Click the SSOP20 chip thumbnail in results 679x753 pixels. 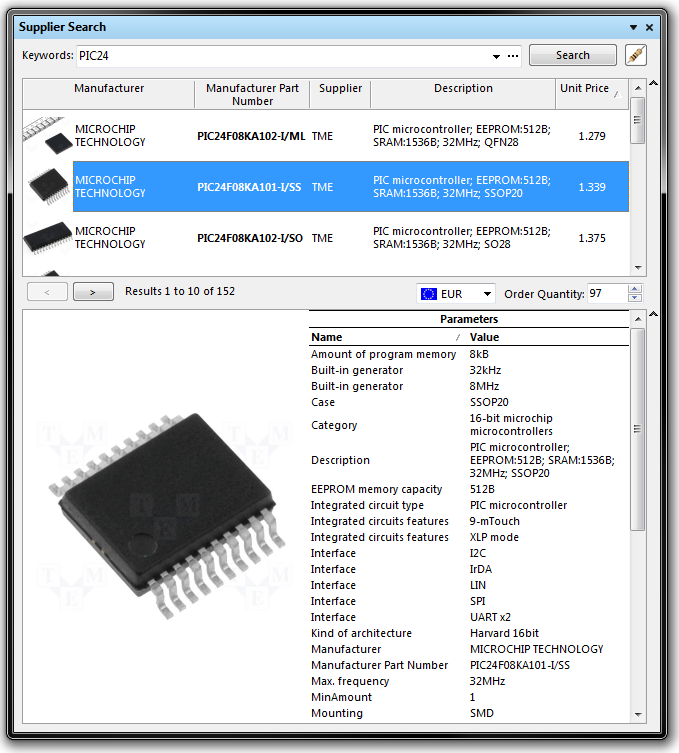coord(48,186)
